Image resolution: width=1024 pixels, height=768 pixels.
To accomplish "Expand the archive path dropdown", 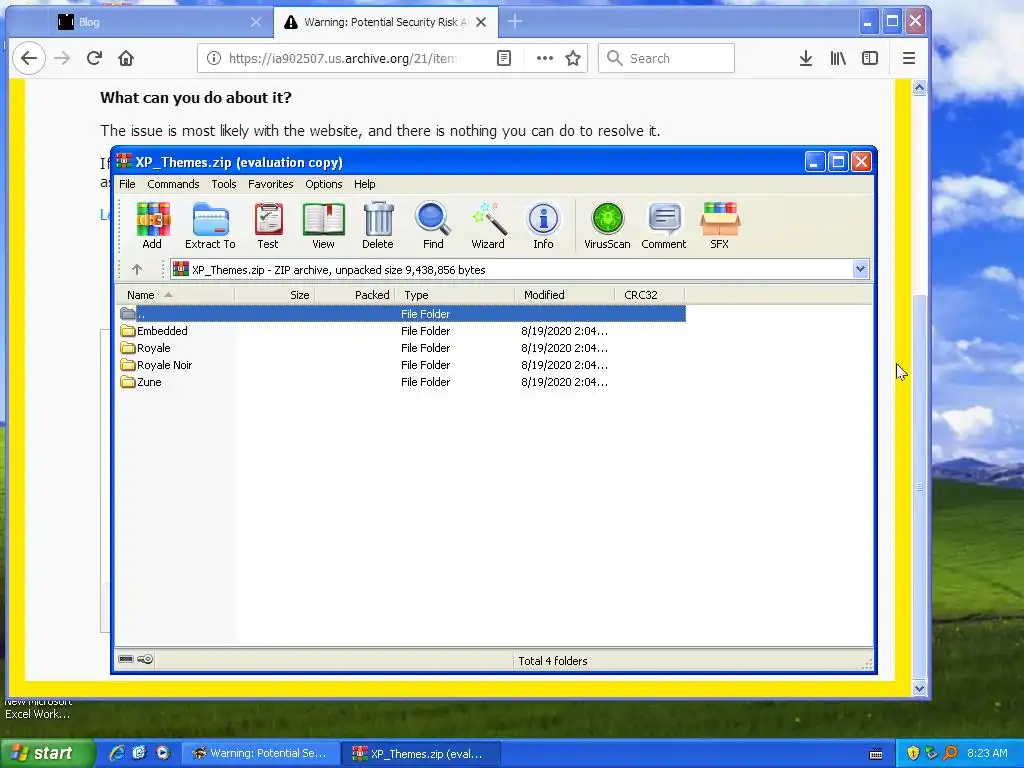I will tap(860, 269).
